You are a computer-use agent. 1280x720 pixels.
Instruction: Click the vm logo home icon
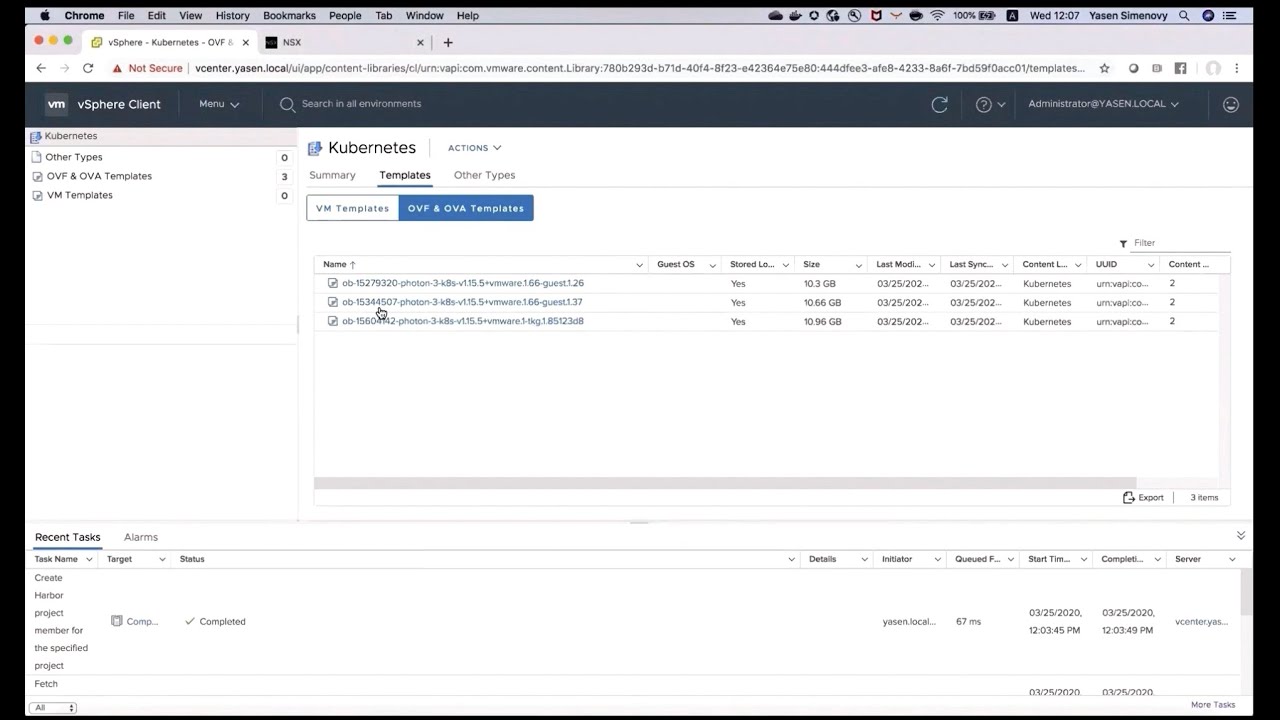[57, 104]
